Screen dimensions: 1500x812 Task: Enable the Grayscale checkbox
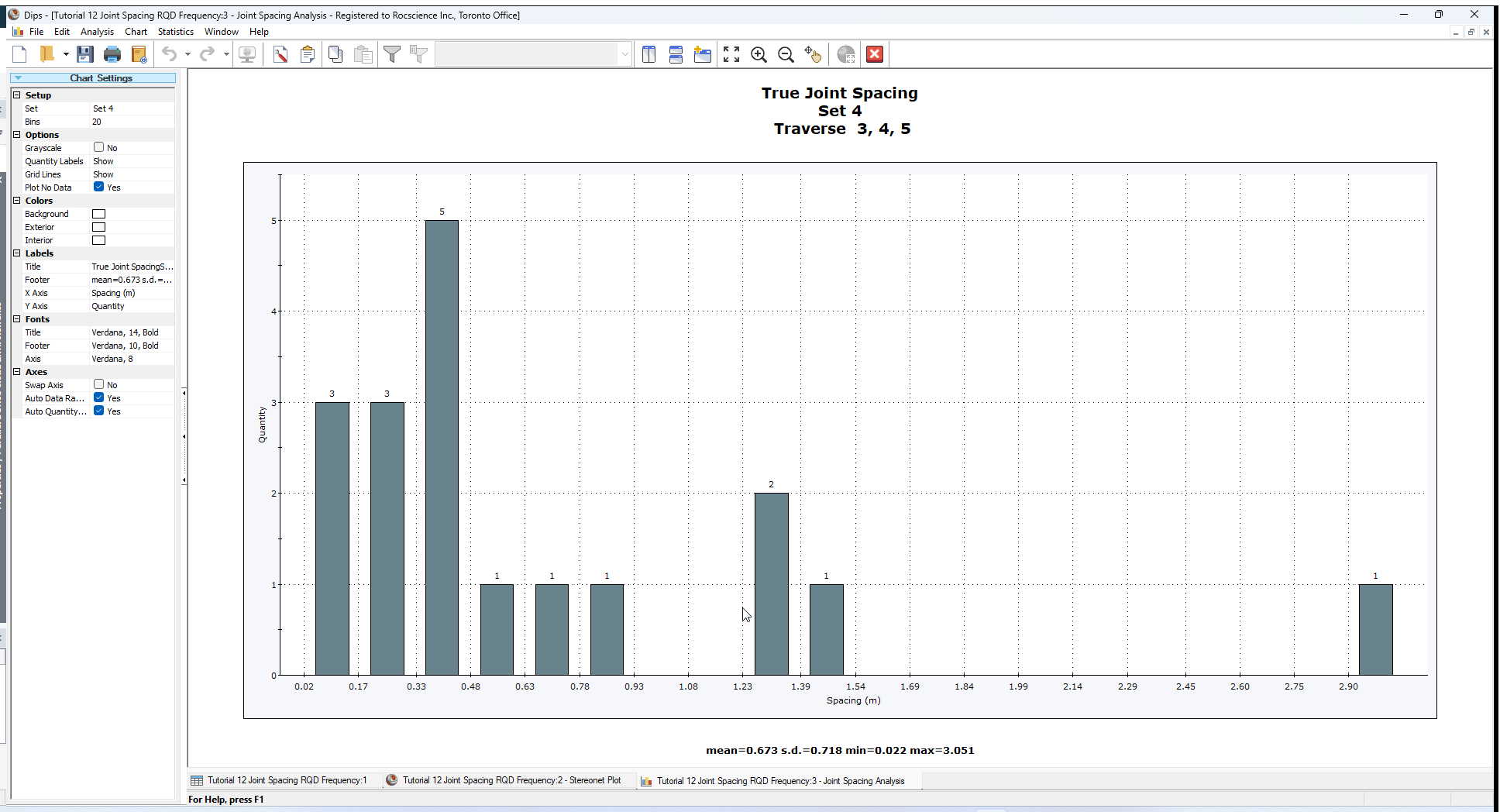click(99, 147)
